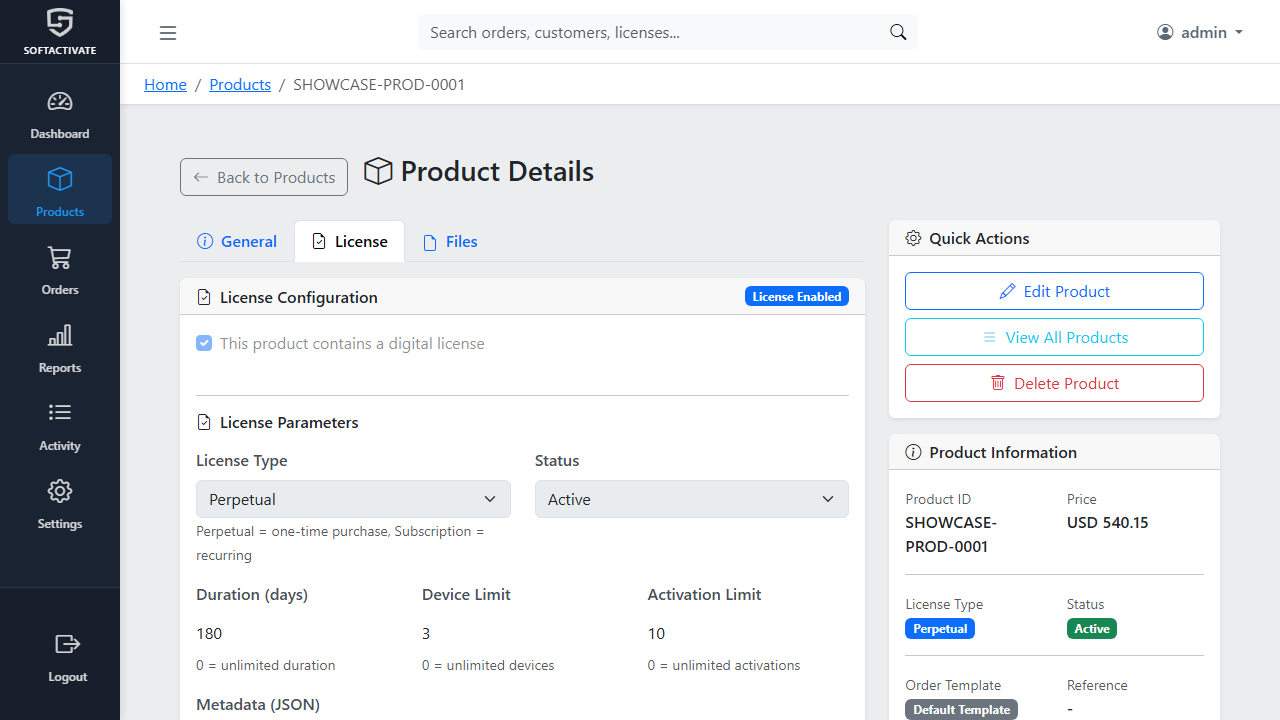
Task: Open Orders via the cart icon
Action: pos(60,258)
